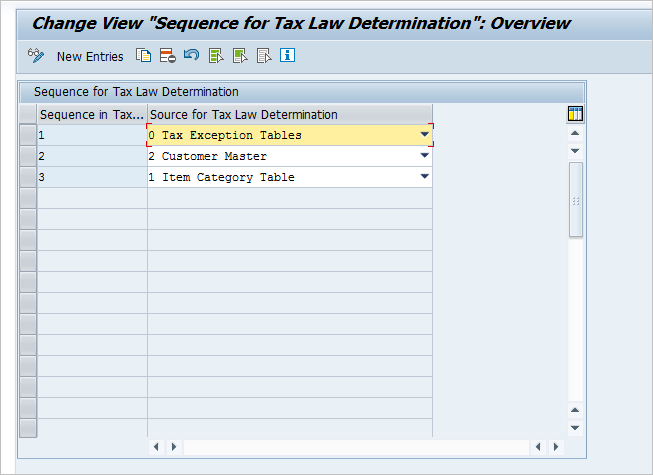This screenshot has height=475, width=653.
Task: Select row marker for sequence 1
Action: [x=28, y=135]
